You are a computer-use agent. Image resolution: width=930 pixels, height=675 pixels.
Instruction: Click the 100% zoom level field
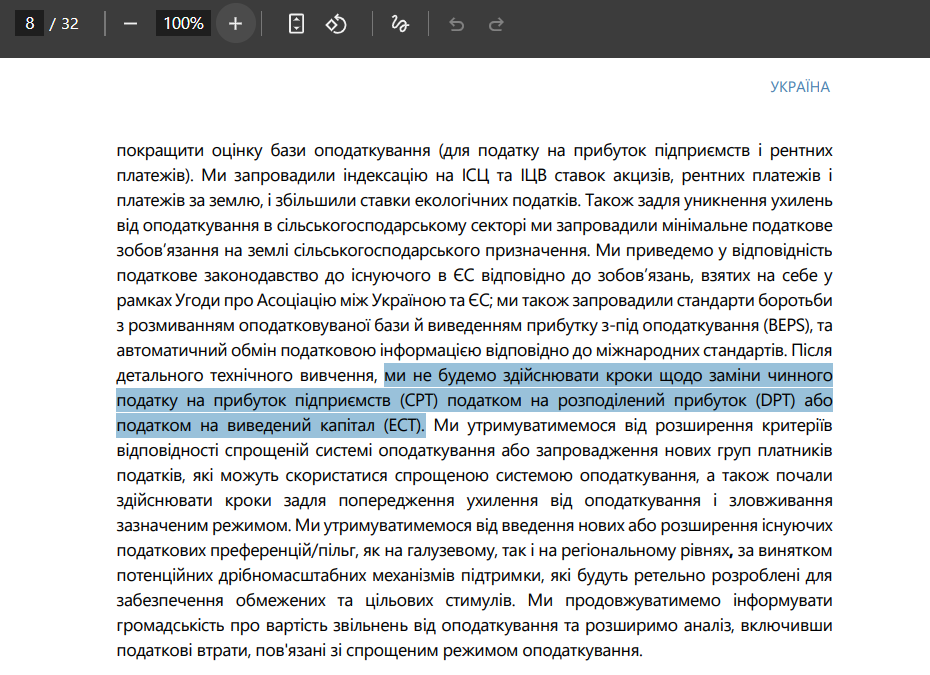183,24
